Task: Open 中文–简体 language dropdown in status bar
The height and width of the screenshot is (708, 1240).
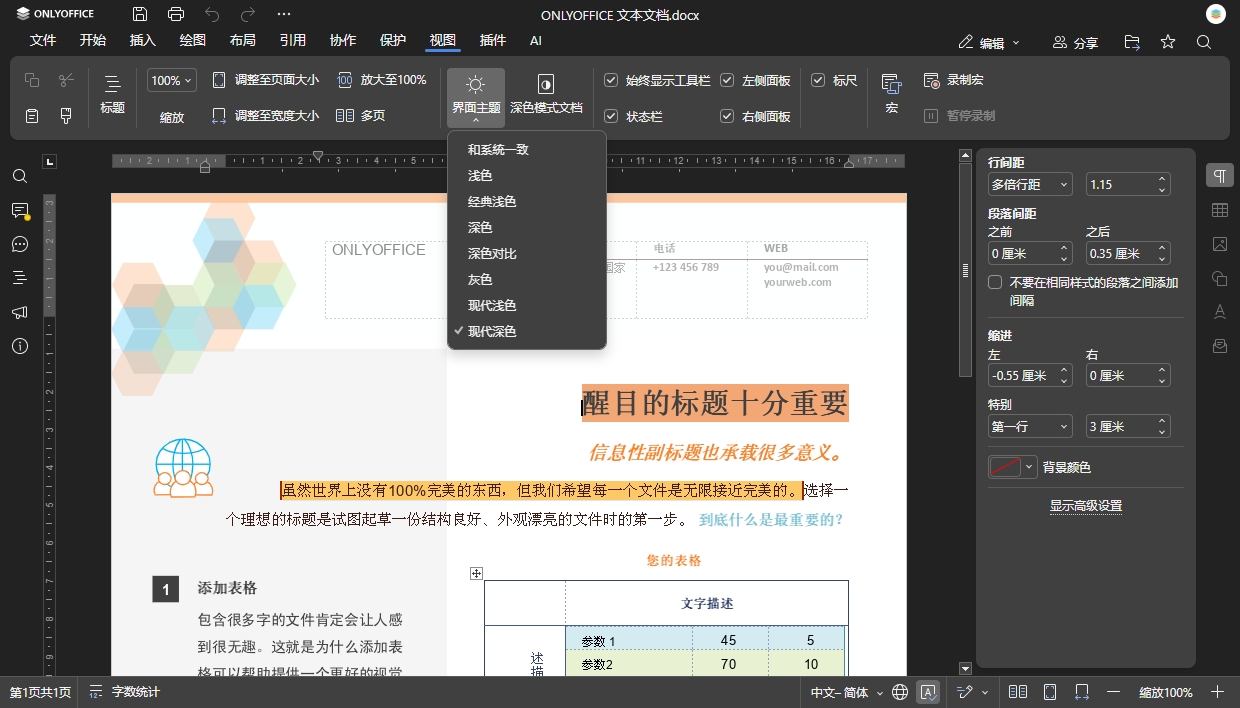Action: pos(847,692)
